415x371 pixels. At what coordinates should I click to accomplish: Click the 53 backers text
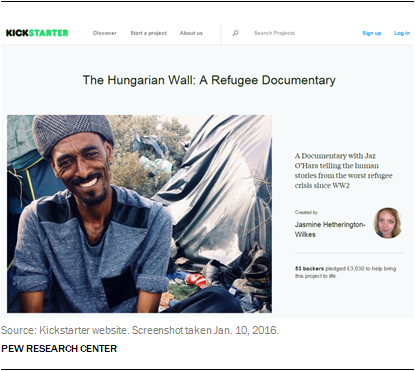pos(309,268)
